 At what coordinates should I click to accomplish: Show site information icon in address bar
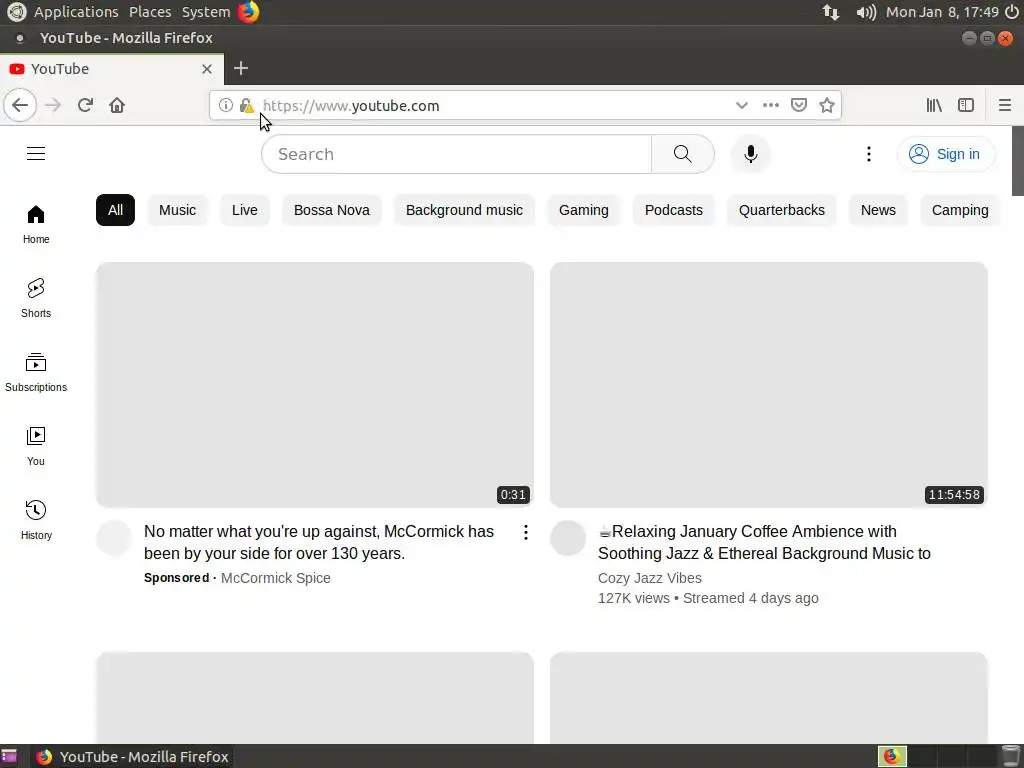point(225,105)
